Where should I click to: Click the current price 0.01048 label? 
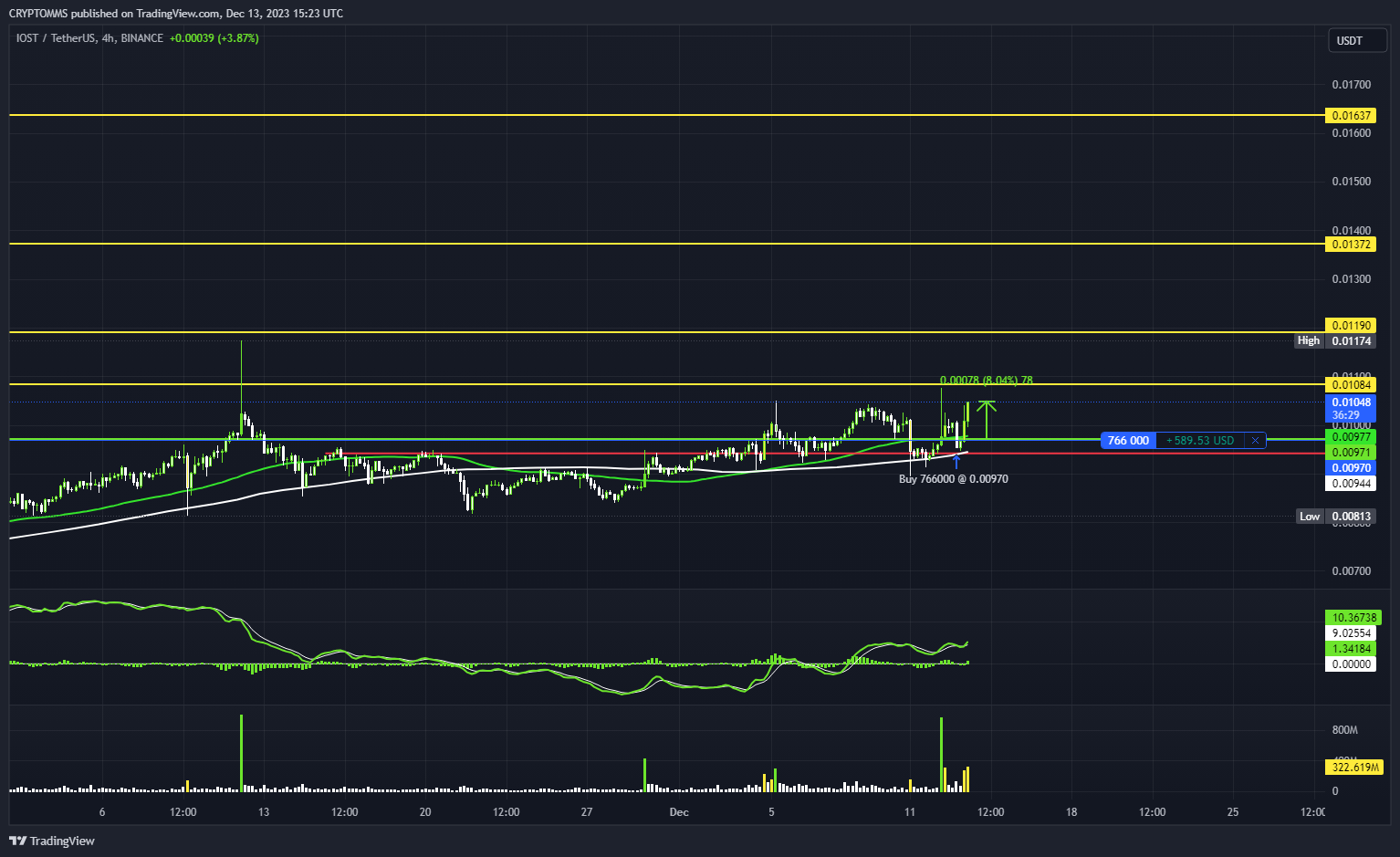[1351, 408]
